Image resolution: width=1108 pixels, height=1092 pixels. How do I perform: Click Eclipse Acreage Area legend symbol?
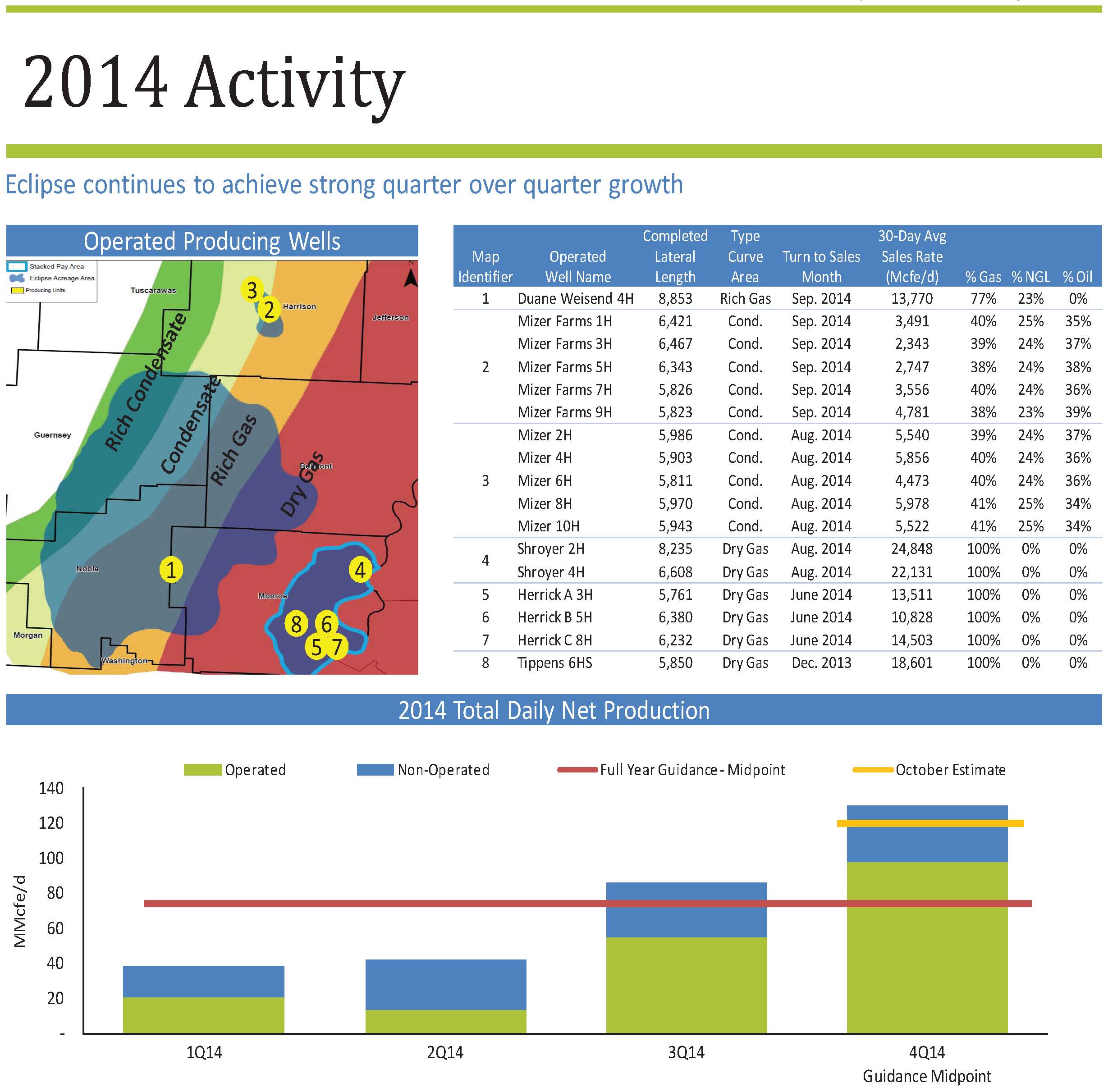[17, 278]
